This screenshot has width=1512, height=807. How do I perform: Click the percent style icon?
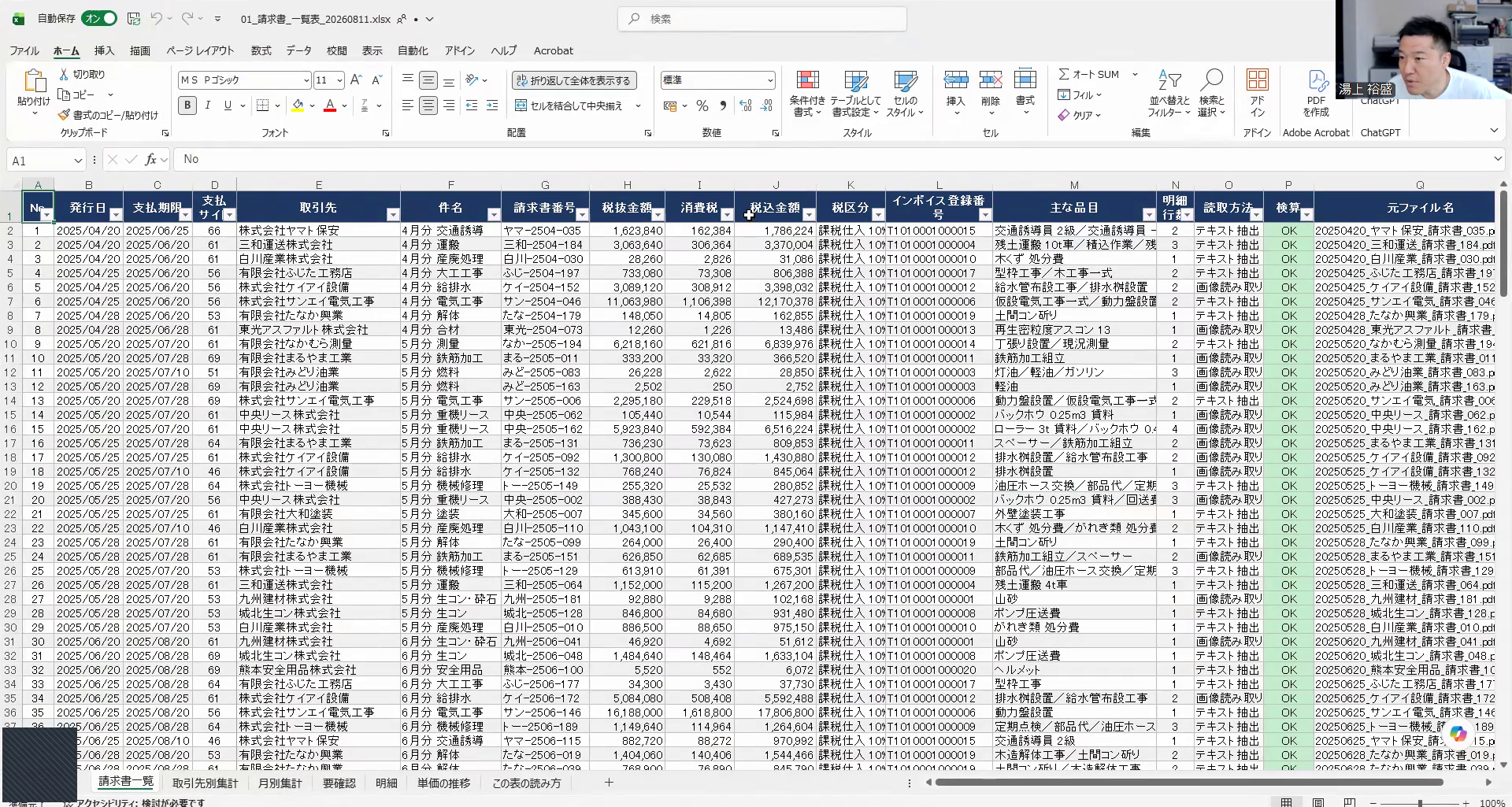coord(702,106)
